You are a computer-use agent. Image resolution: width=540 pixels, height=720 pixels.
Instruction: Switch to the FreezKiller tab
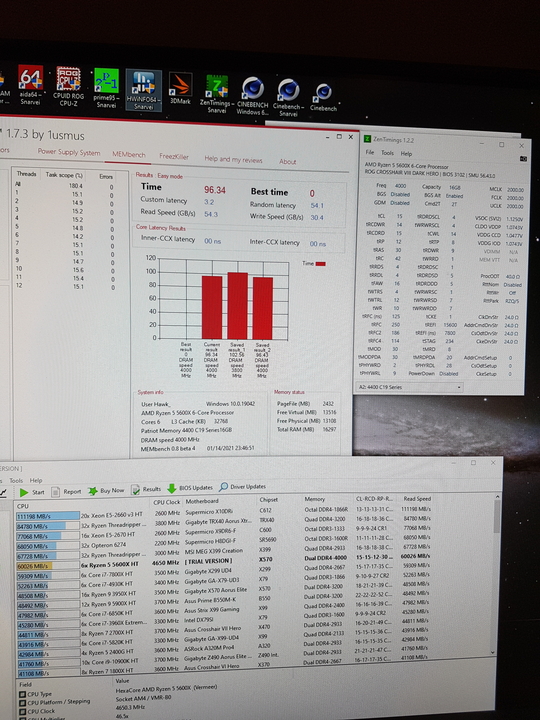[174, 157]
